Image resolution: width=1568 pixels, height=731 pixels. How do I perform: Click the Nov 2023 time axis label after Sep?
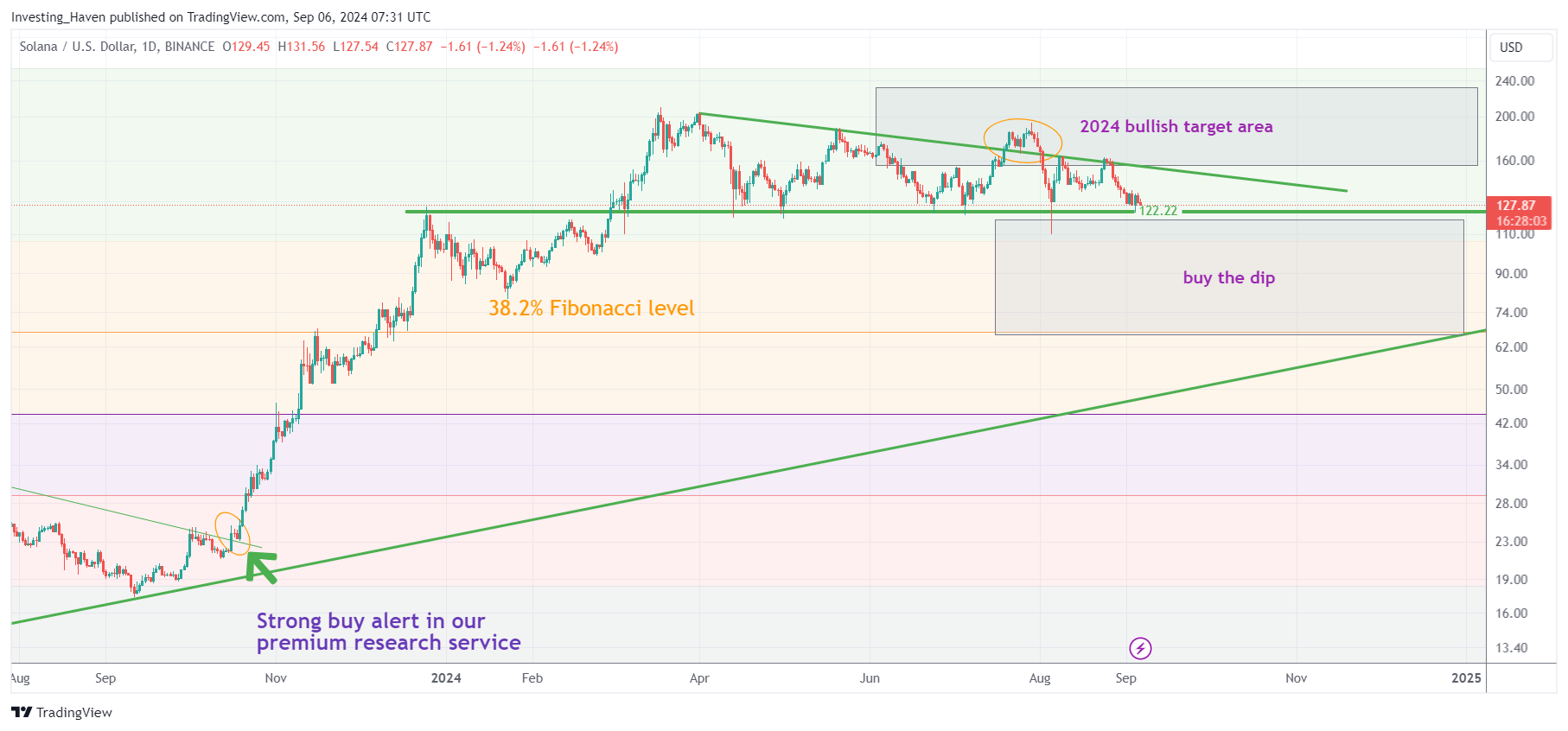[x=276, y=678]
